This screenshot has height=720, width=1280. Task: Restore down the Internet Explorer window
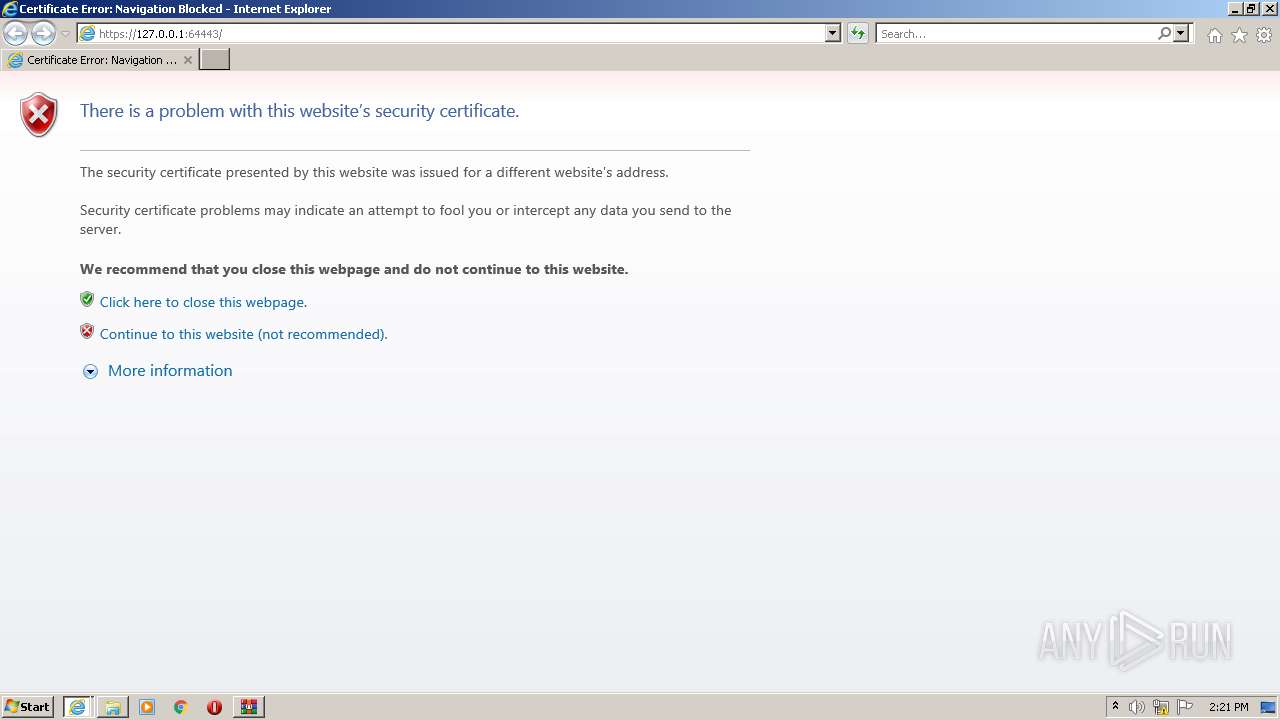click(1250, 8)
